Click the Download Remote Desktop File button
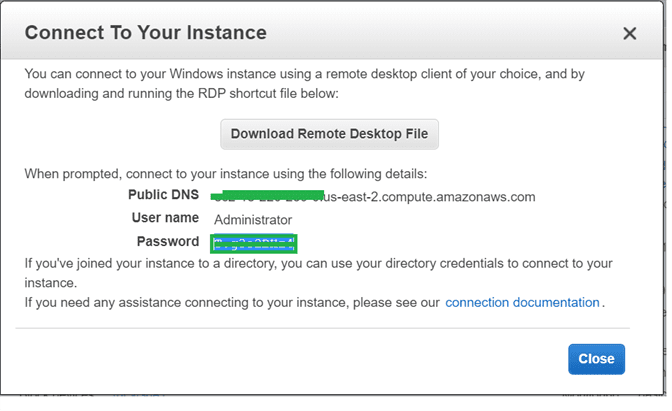 [330, 133]
